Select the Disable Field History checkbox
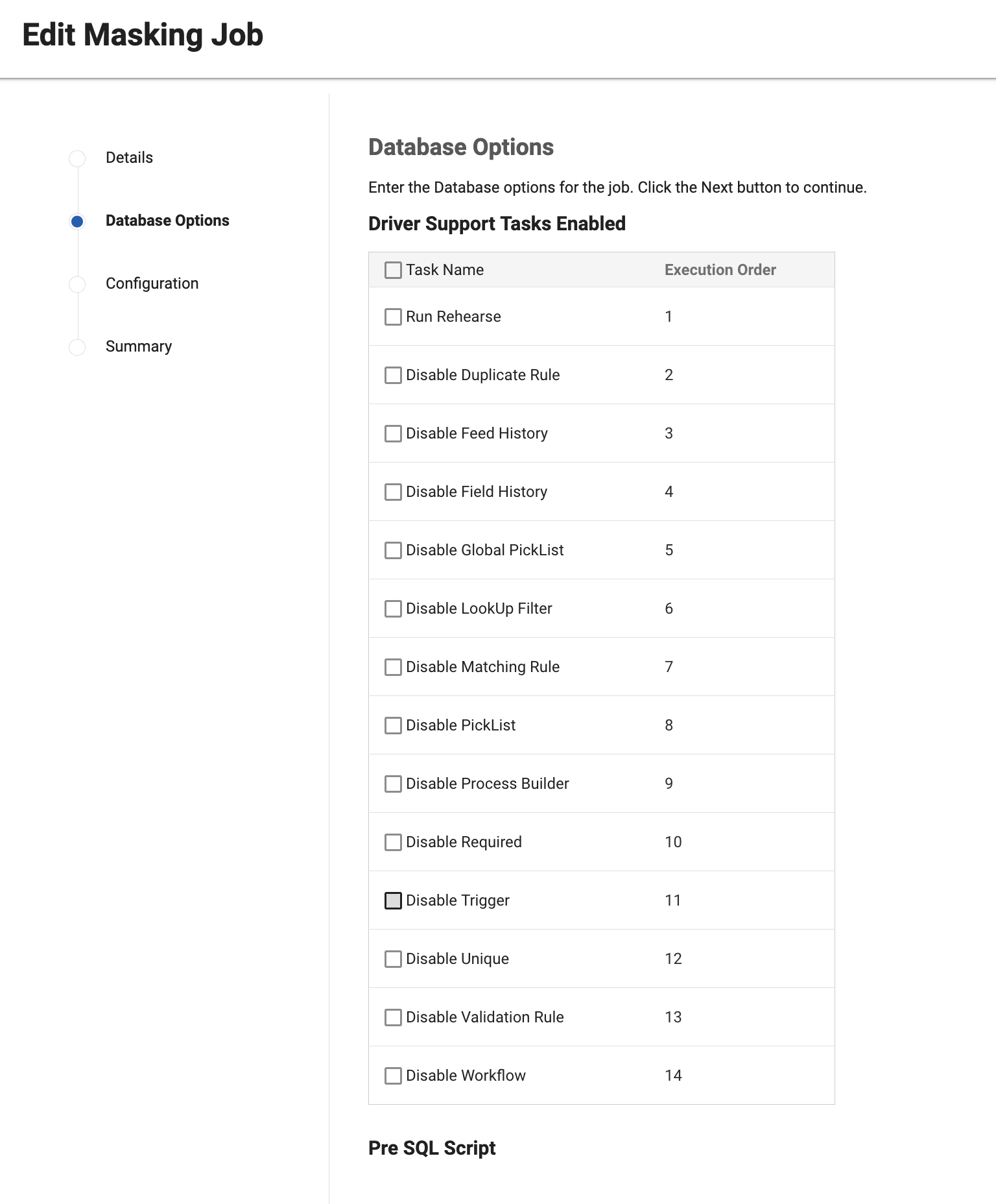 pyautogui.click(x=393, y=492)
